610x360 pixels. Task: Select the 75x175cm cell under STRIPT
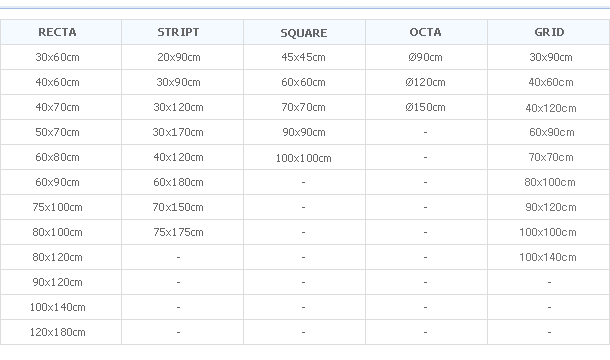tap(182, 232)
